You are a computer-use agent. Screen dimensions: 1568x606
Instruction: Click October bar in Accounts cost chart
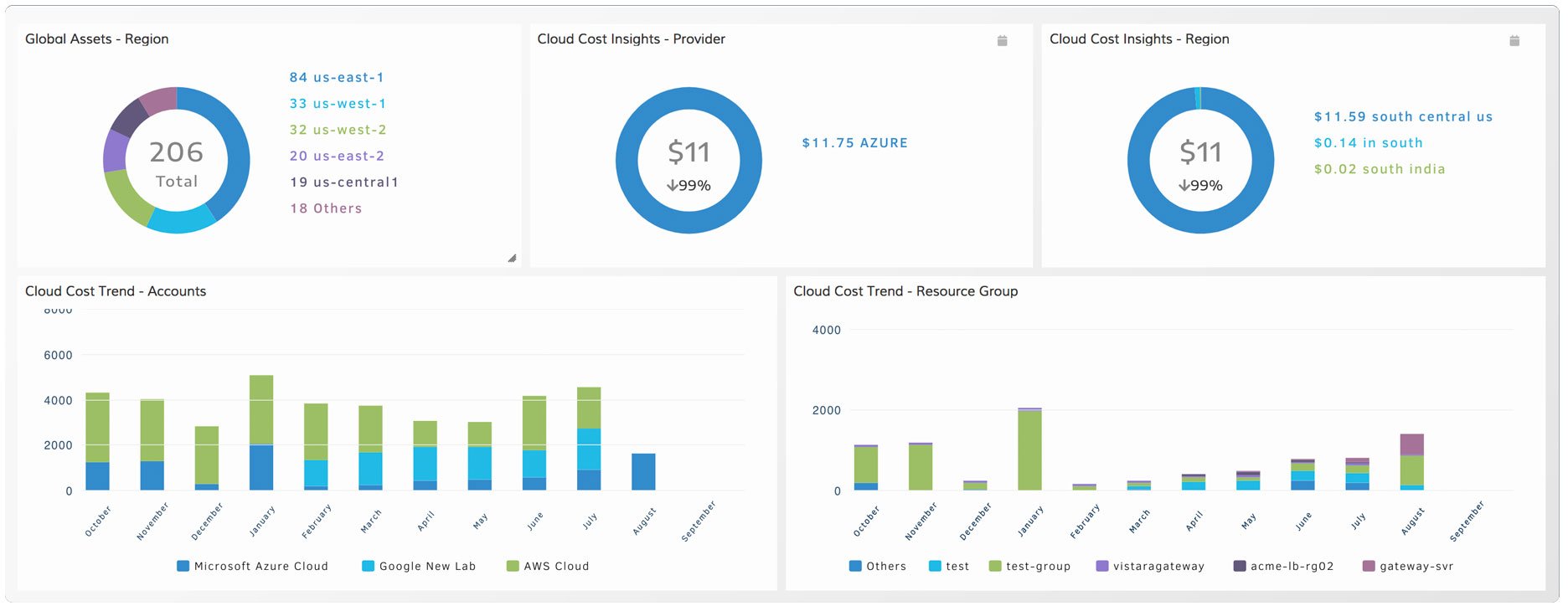click(x=97, y=441)
